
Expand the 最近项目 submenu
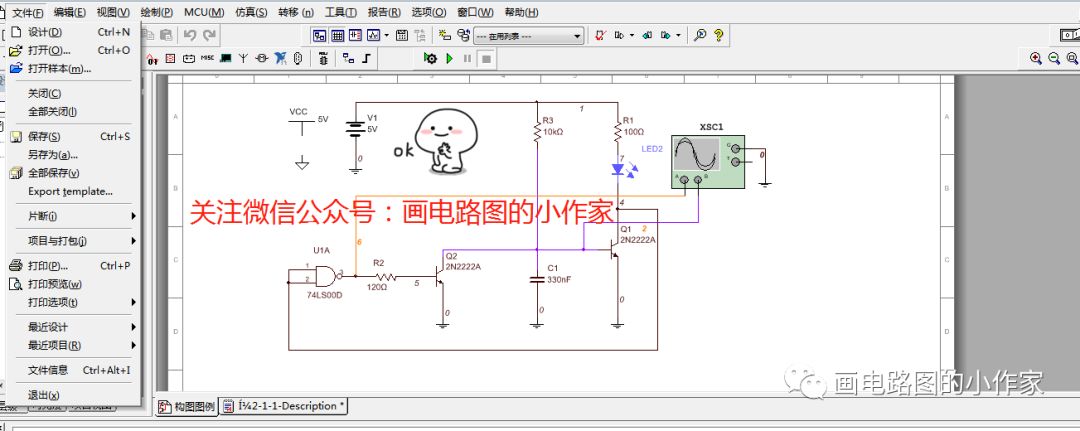[74, 345]
